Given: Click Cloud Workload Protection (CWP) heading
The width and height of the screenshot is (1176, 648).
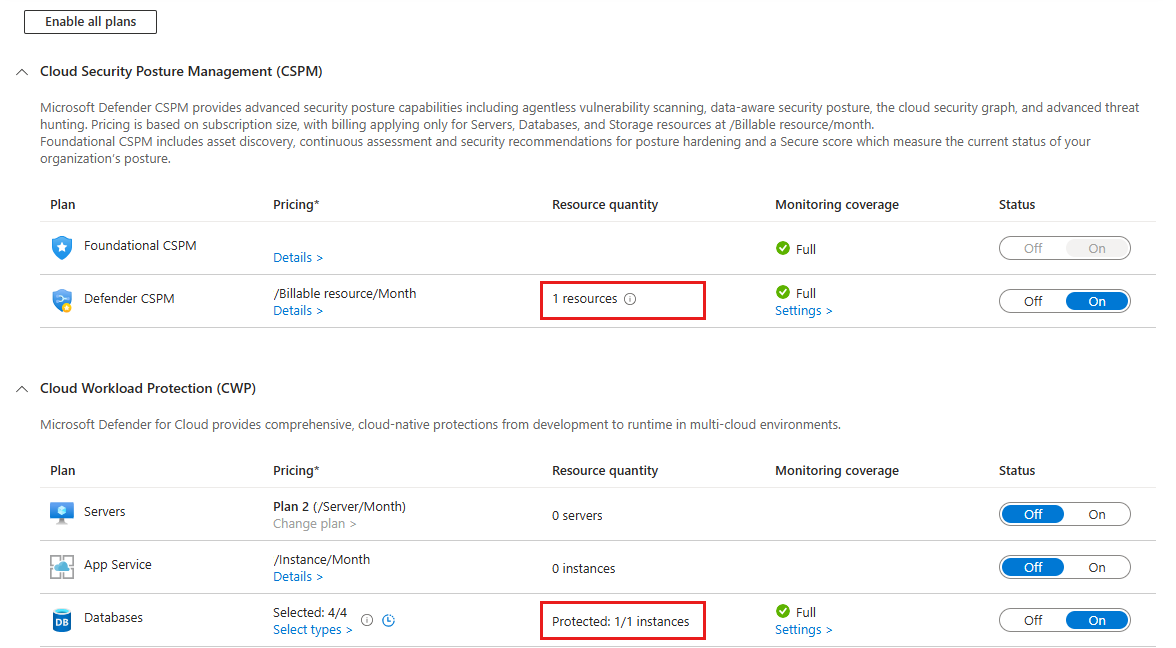Looking at the screenshot, I should point(148,388).
